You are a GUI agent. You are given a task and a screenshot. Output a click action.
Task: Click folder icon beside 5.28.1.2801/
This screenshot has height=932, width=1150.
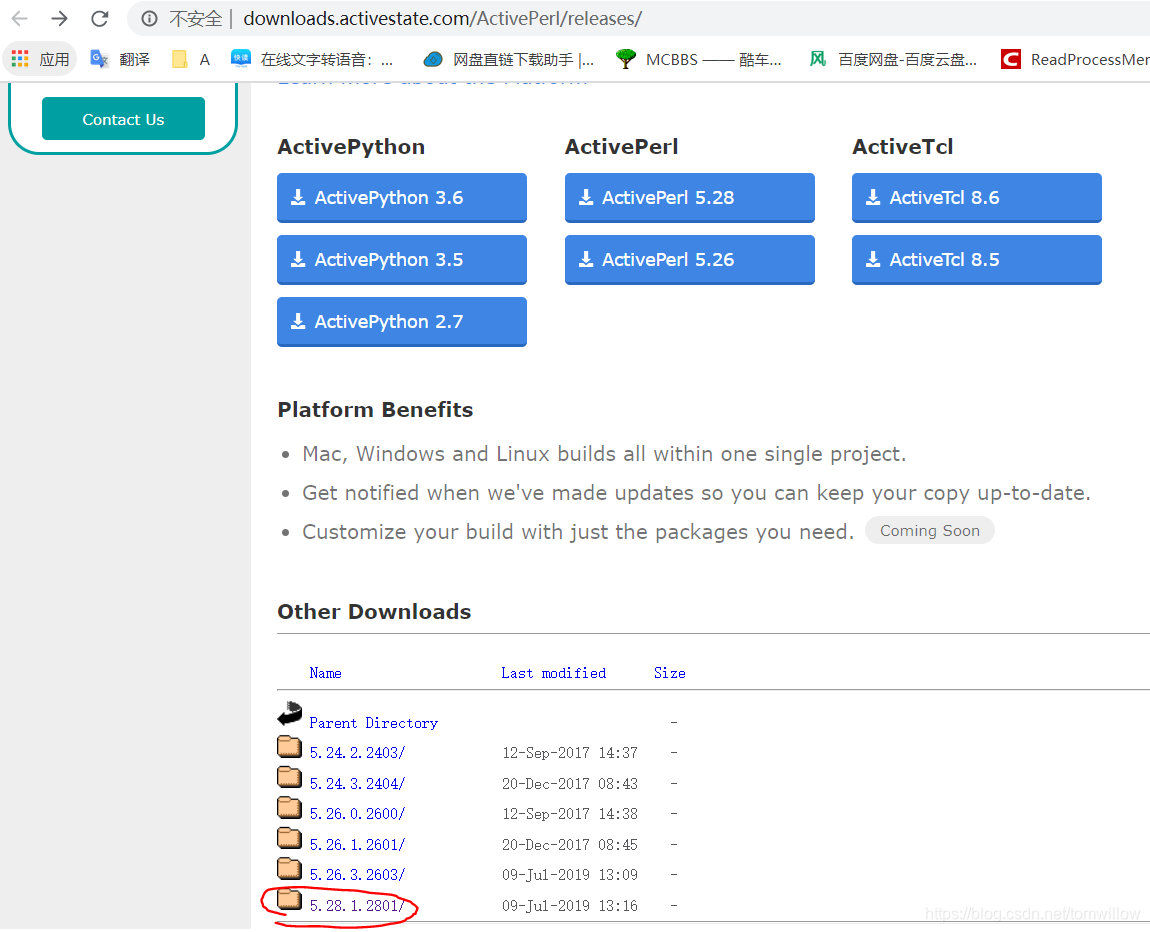[290, 899]
